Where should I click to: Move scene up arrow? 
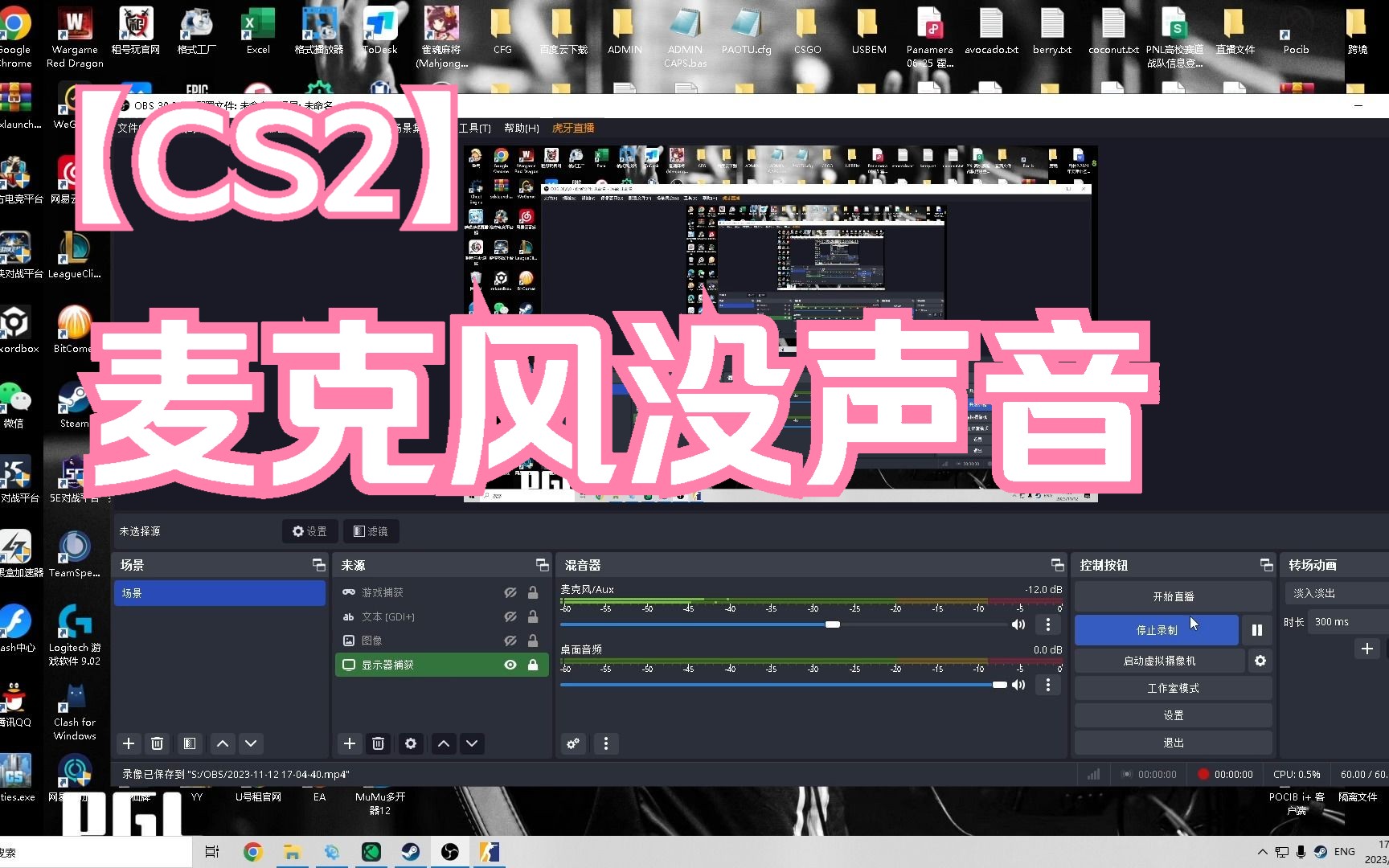223,743
